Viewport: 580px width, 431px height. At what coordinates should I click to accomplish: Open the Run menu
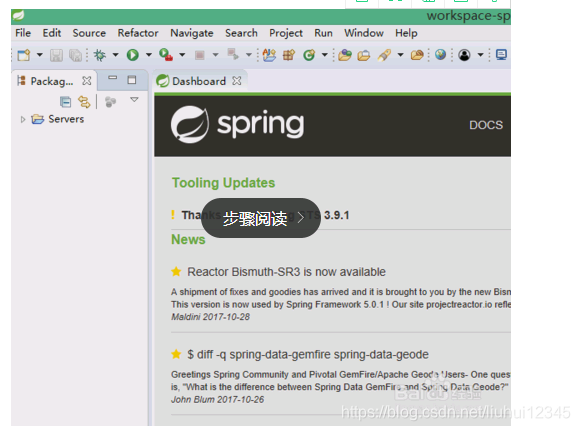pyautogui.click(x=323, y=33)
